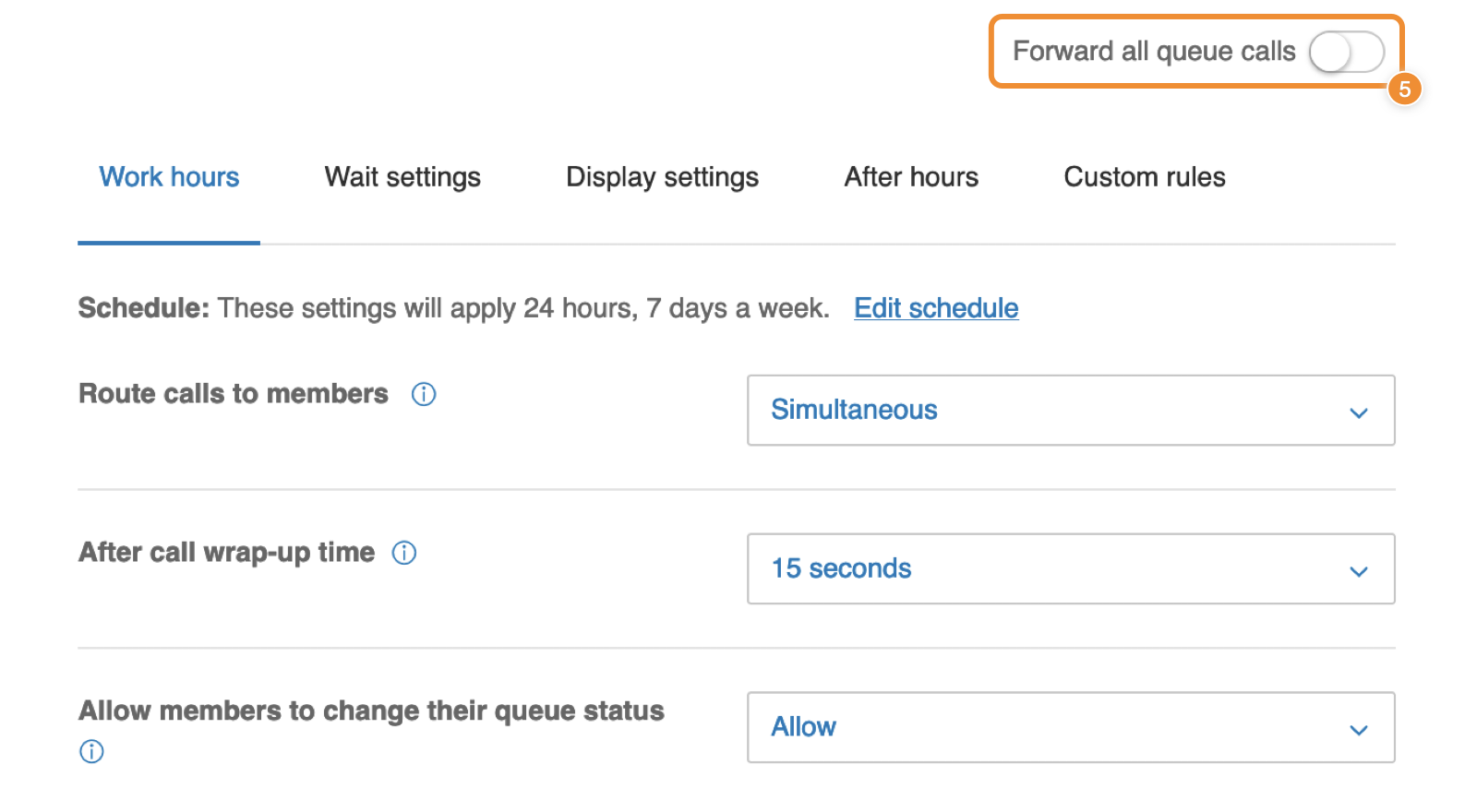Viewport: 1477px width, 812px height.
Task: Click the Allow members to change queue status label
Action: coord(371,711)
